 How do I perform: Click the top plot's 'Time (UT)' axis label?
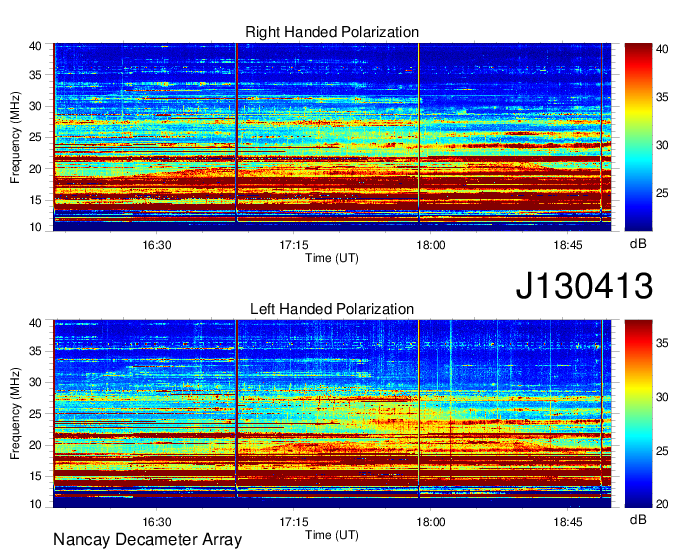point(332,258)
